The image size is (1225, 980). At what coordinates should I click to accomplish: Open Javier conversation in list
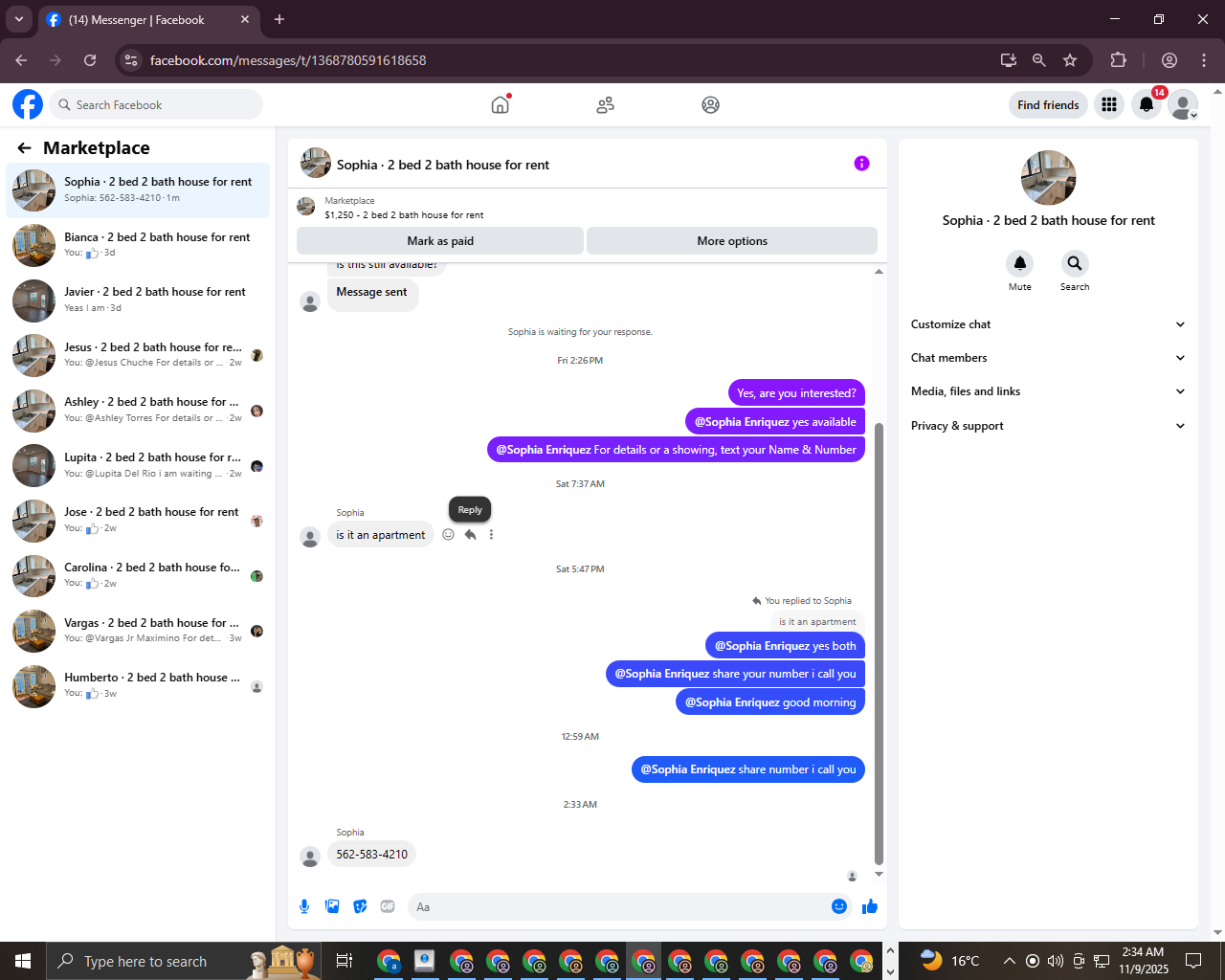click(138, 301)
